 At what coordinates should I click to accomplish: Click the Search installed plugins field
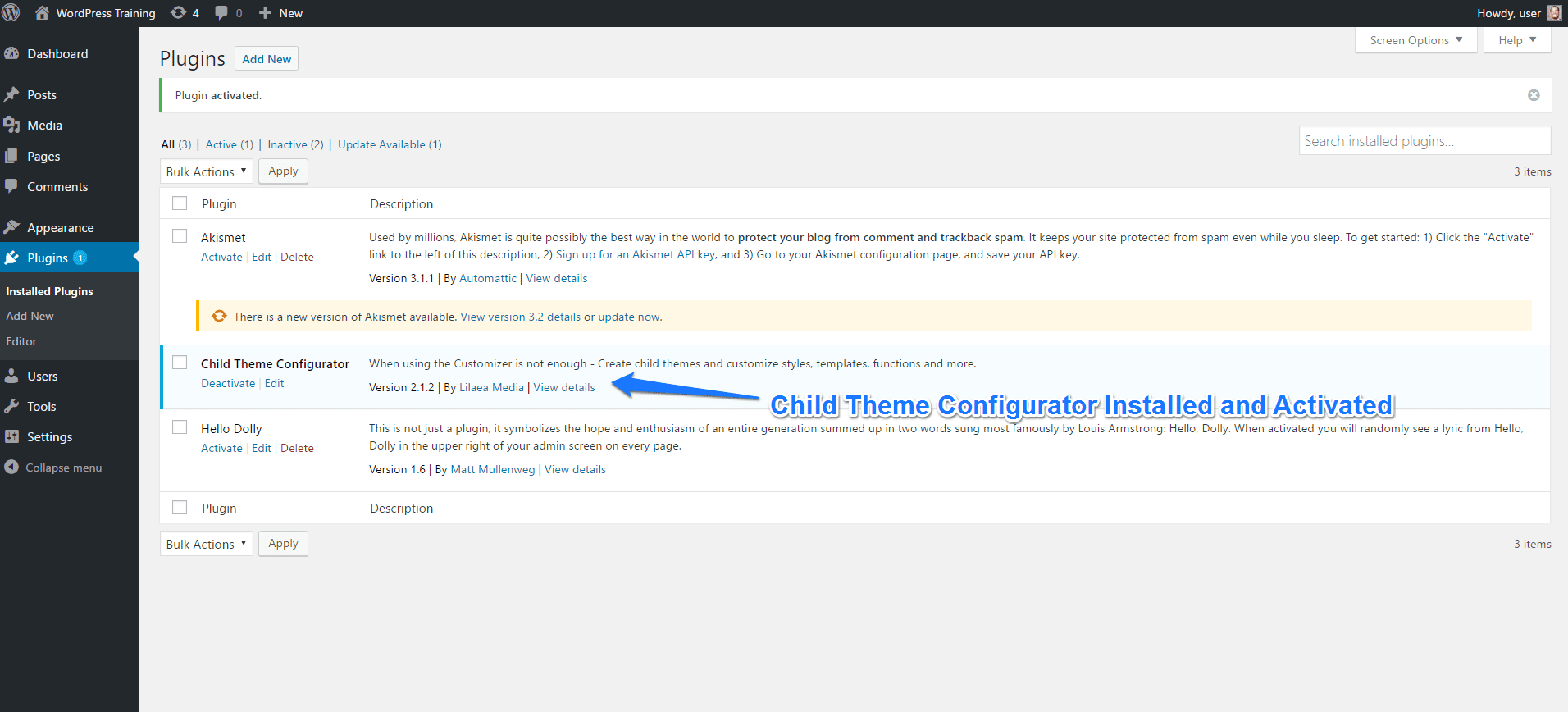[x=1424, y=141]
